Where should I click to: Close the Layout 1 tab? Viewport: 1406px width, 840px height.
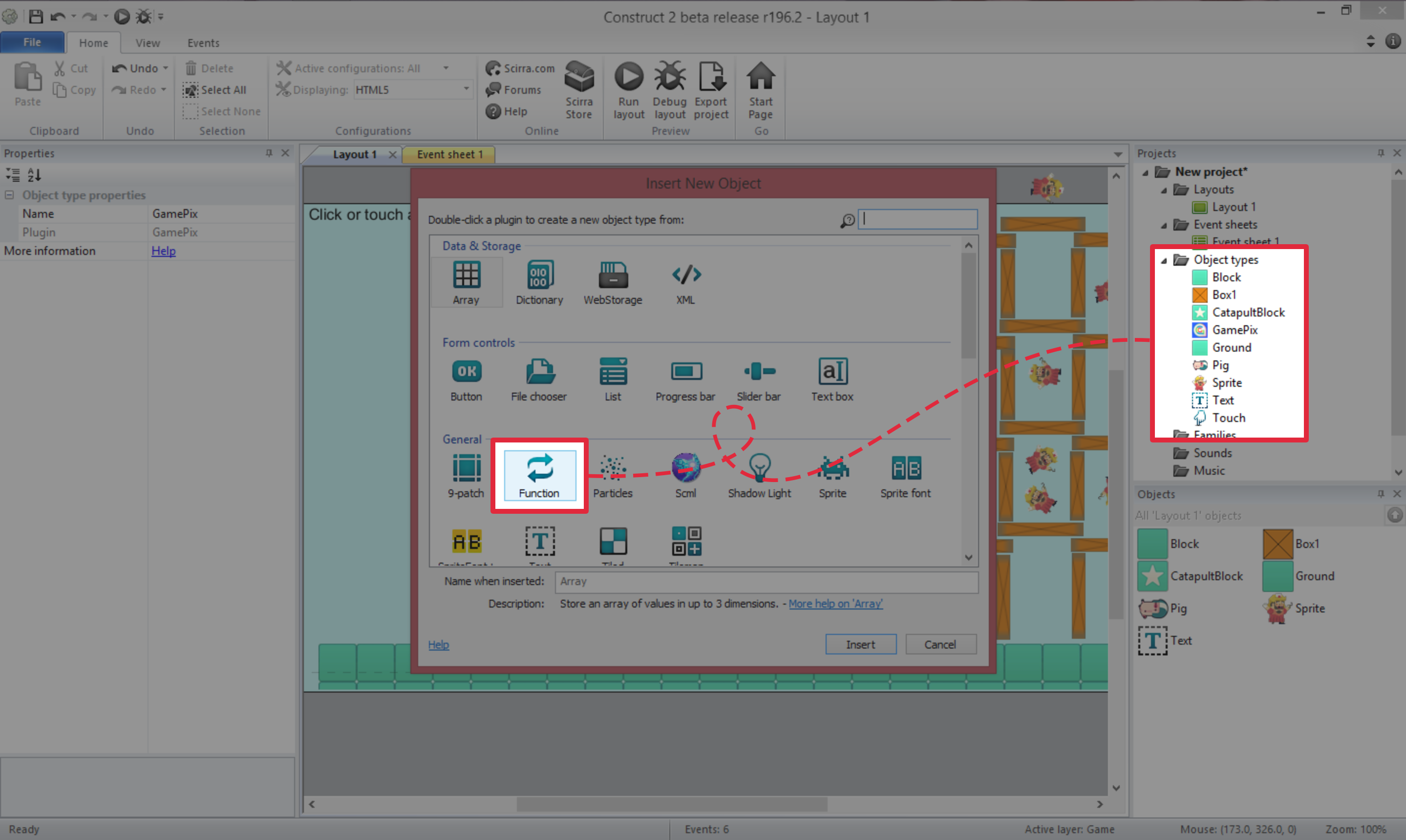point(392,154)
